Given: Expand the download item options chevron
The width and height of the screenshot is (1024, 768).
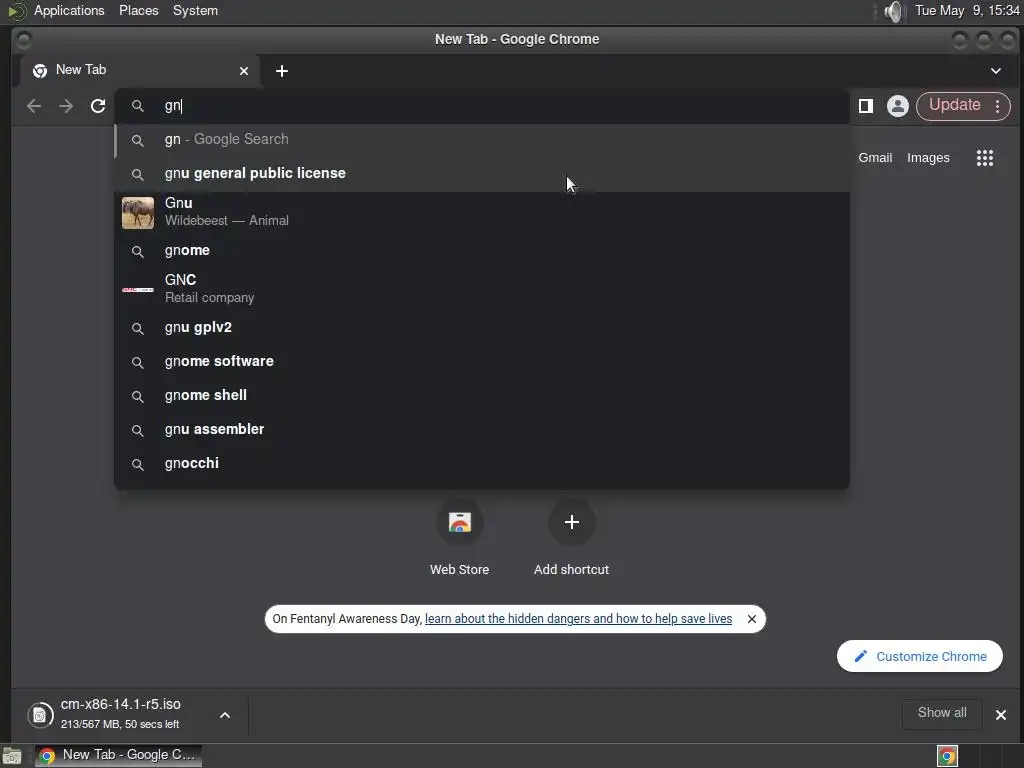Looking at the screenshot, I should (225, 715).
